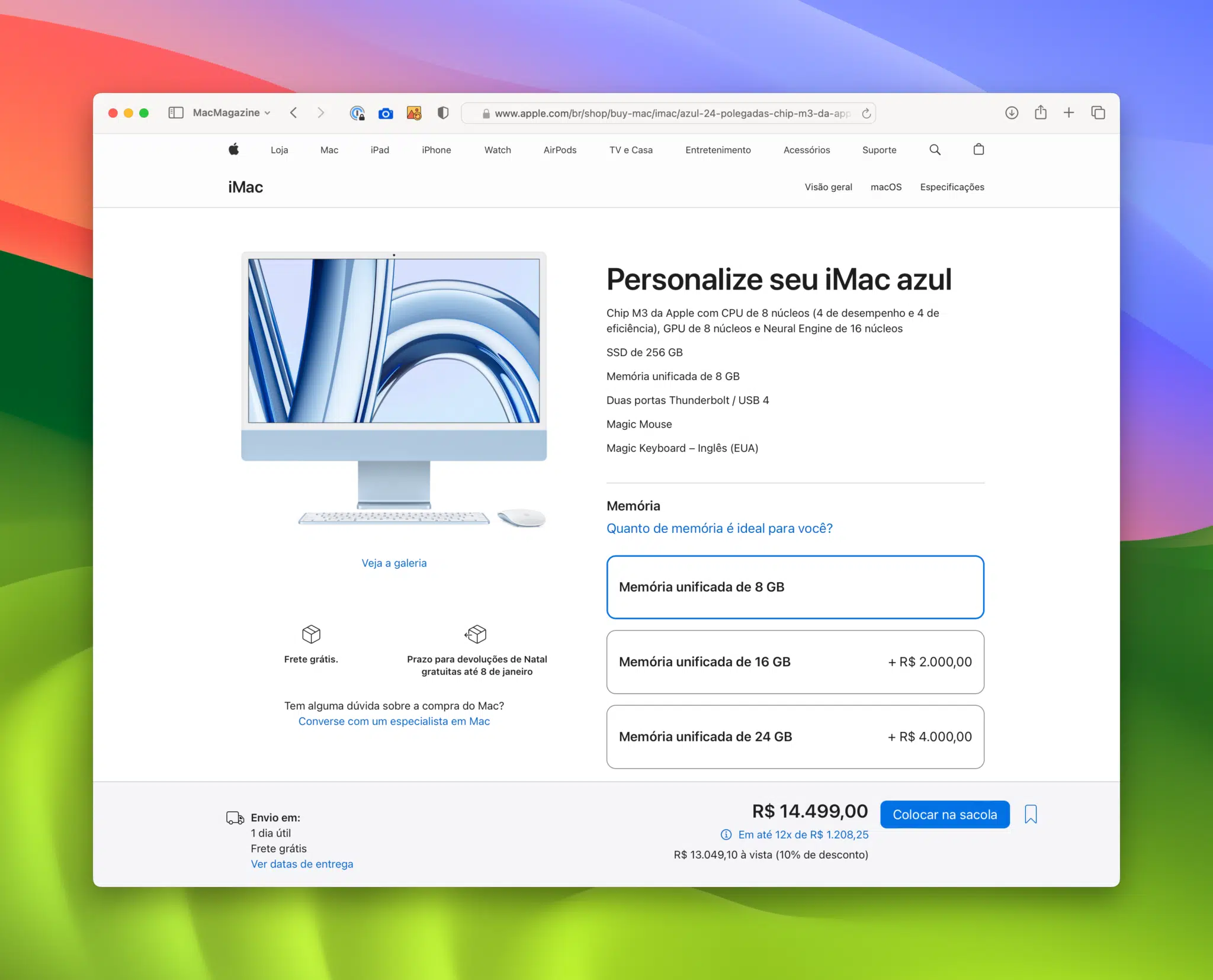The width and height of the screenshot is (1213, 980).
Task: Open the privacy shield report
Action: [x=443, y=113]
